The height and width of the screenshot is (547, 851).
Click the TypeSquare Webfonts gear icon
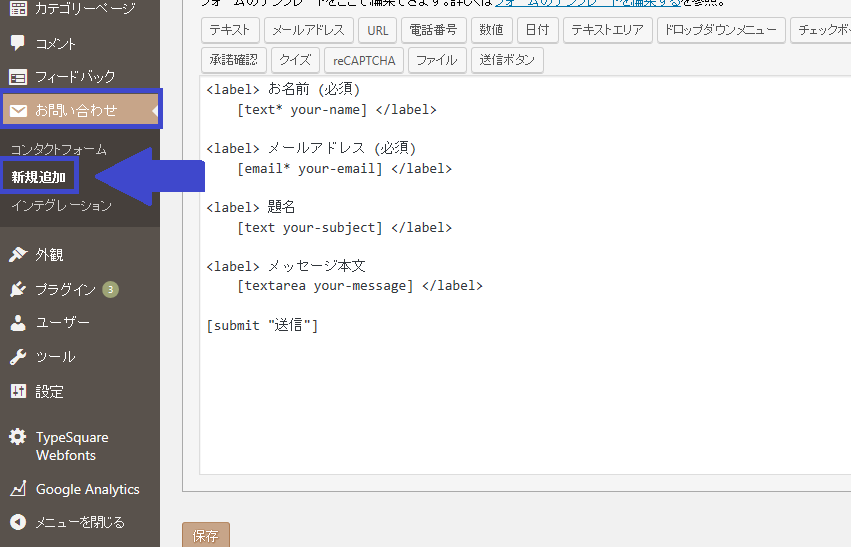tap(18, 437)
